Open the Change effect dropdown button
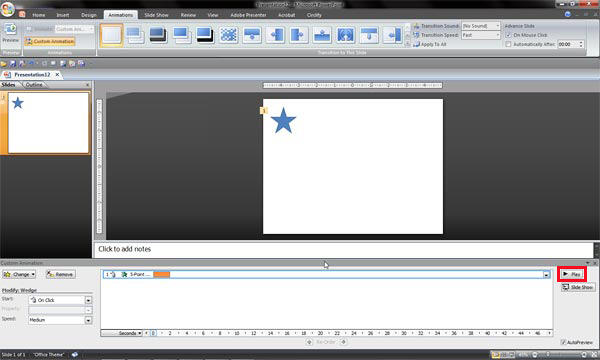 click(19, 274)
